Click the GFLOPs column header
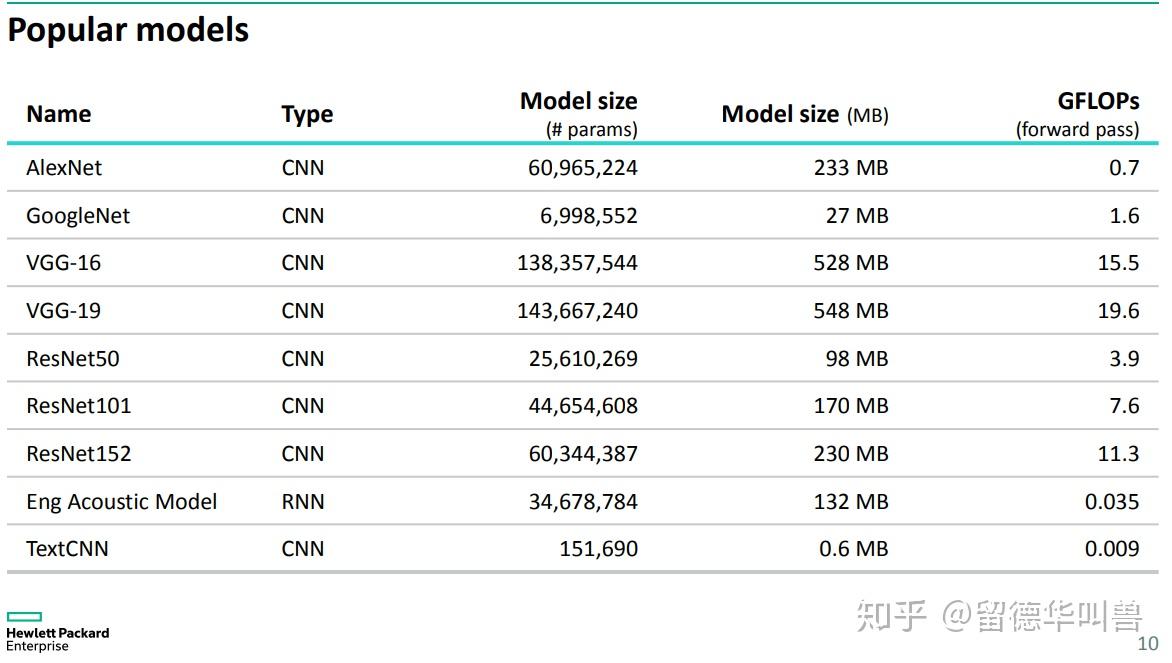 [x=1077, y=114]
